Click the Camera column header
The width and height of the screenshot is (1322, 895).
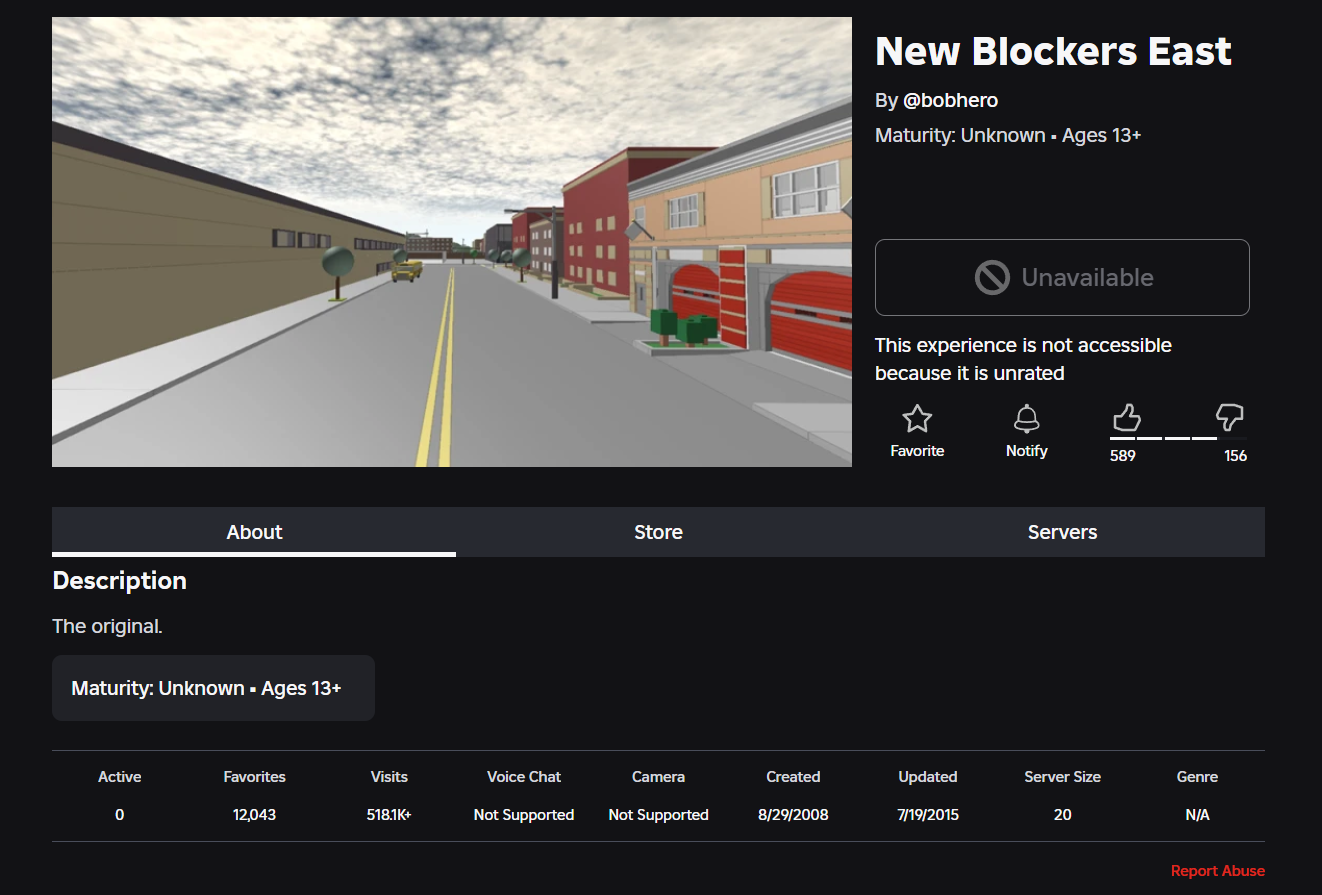click(658, 777)
